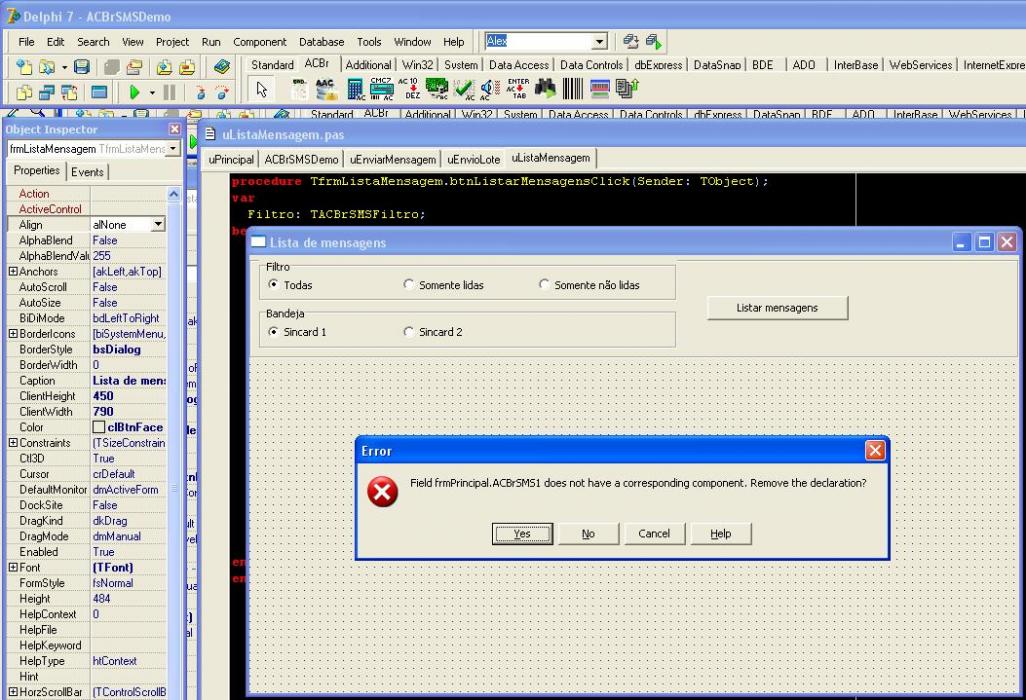The image size is (1026, 700).
Task: Click the View Unit toolbar icon
Action: pos(24,92)
